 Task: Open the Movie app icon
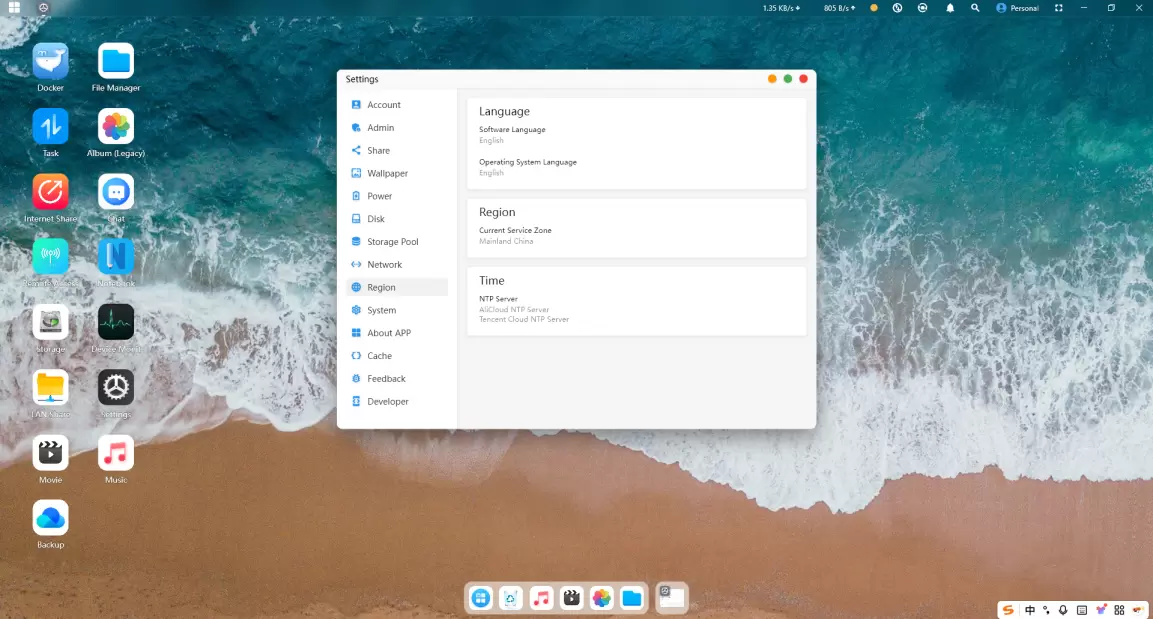pyautogui.click(x=50, y=453)
